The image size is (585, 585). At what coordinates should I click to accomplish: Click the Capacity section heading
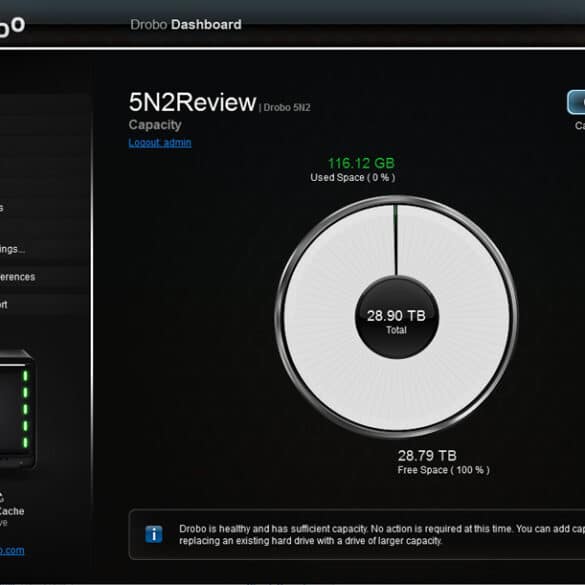click(x=155, y=125)
